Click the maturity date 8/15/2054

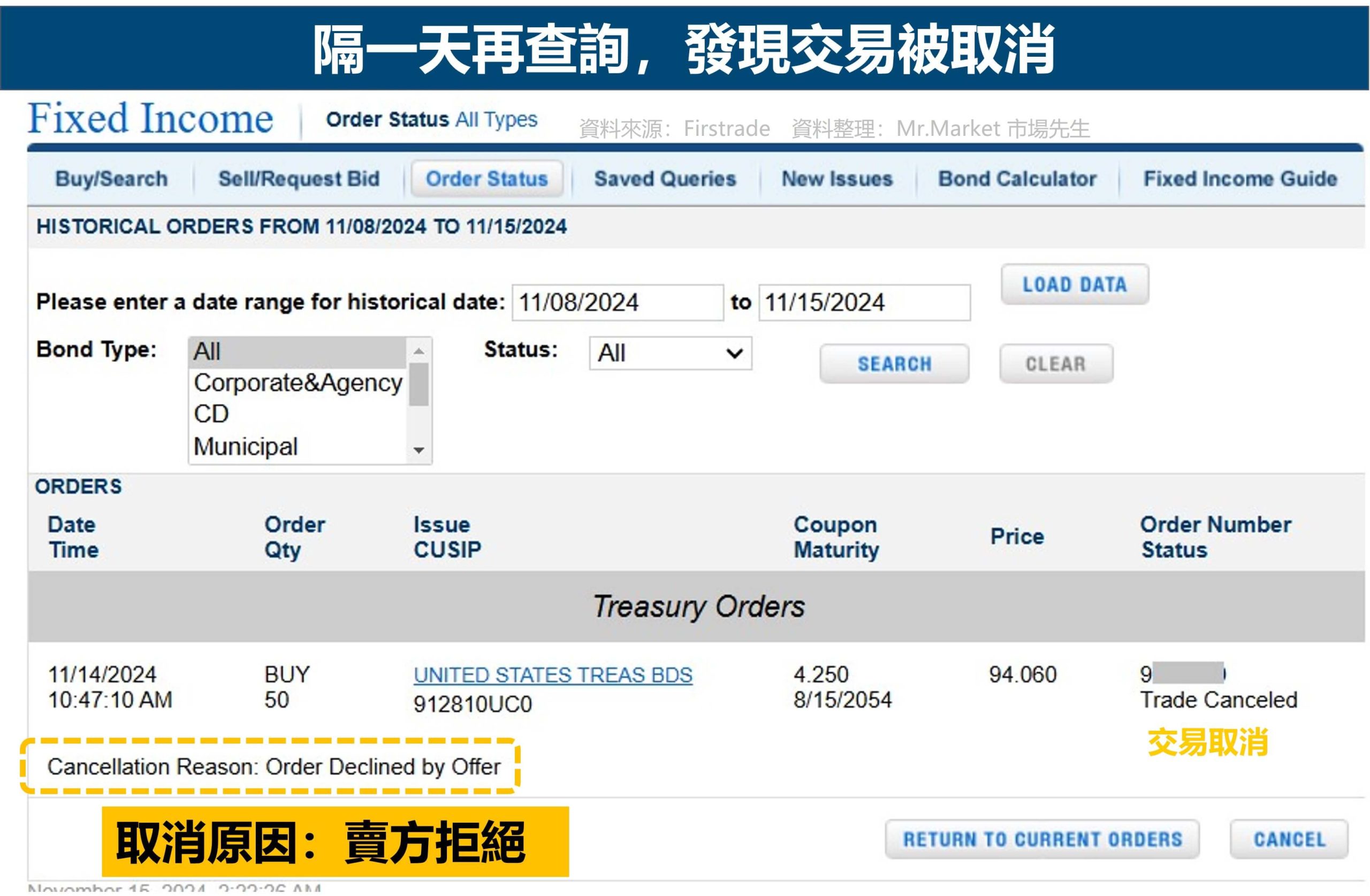click(x=843, y=700)
